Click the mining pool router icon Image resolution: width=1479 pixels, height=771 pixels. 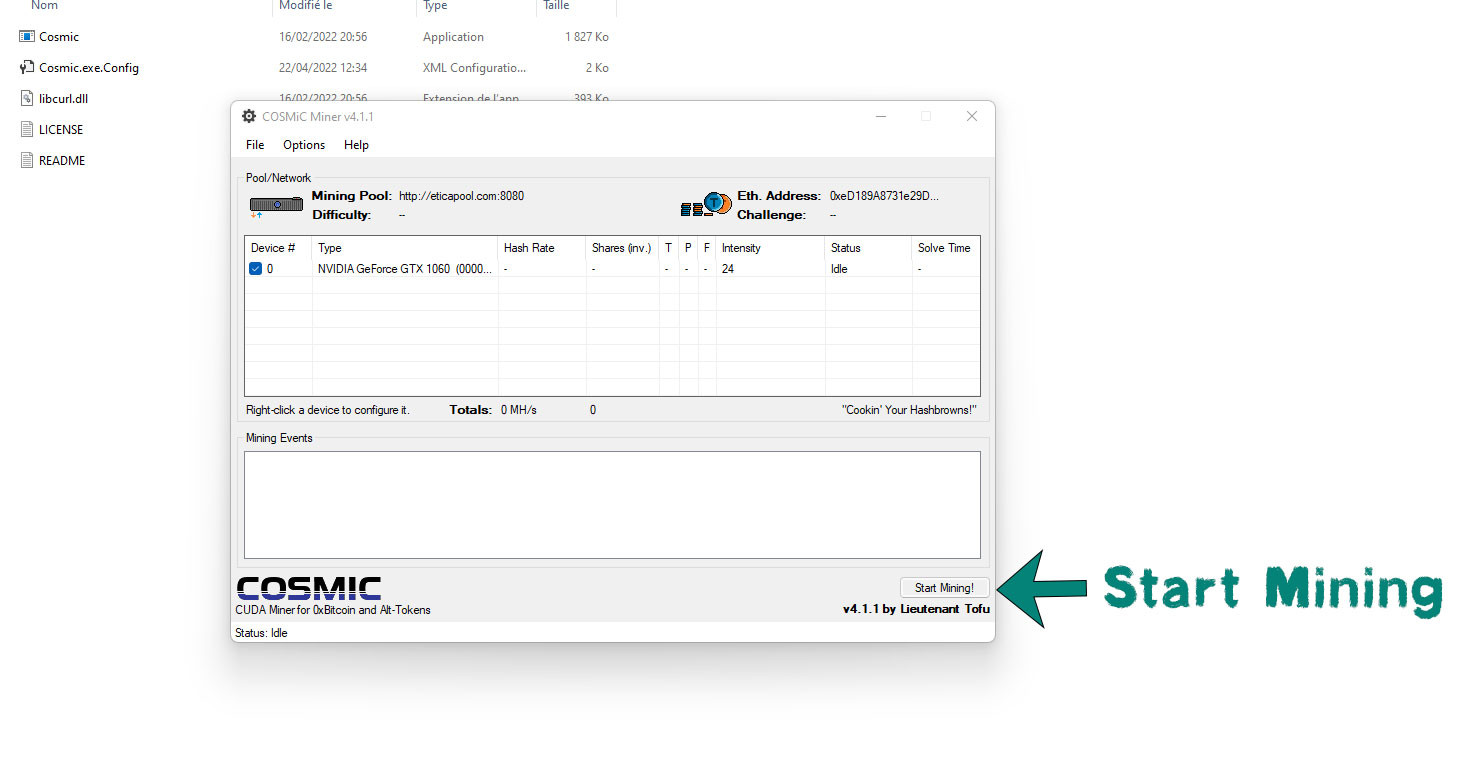[x=276, y=205]
